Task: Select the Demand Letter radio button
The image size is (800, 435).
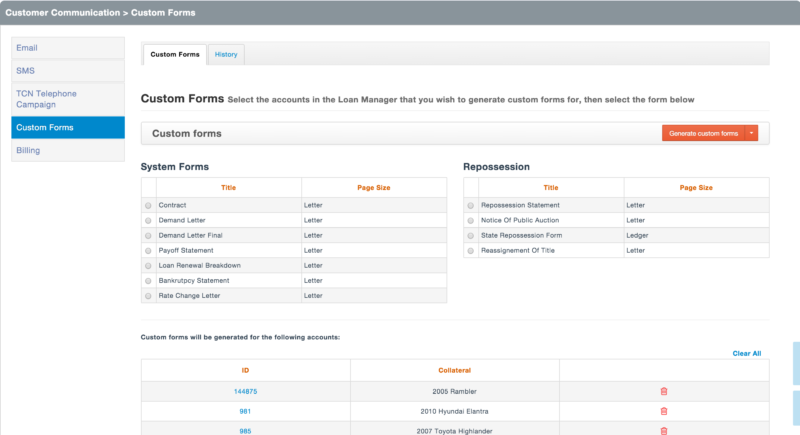Action: click(x=148, y=221)
